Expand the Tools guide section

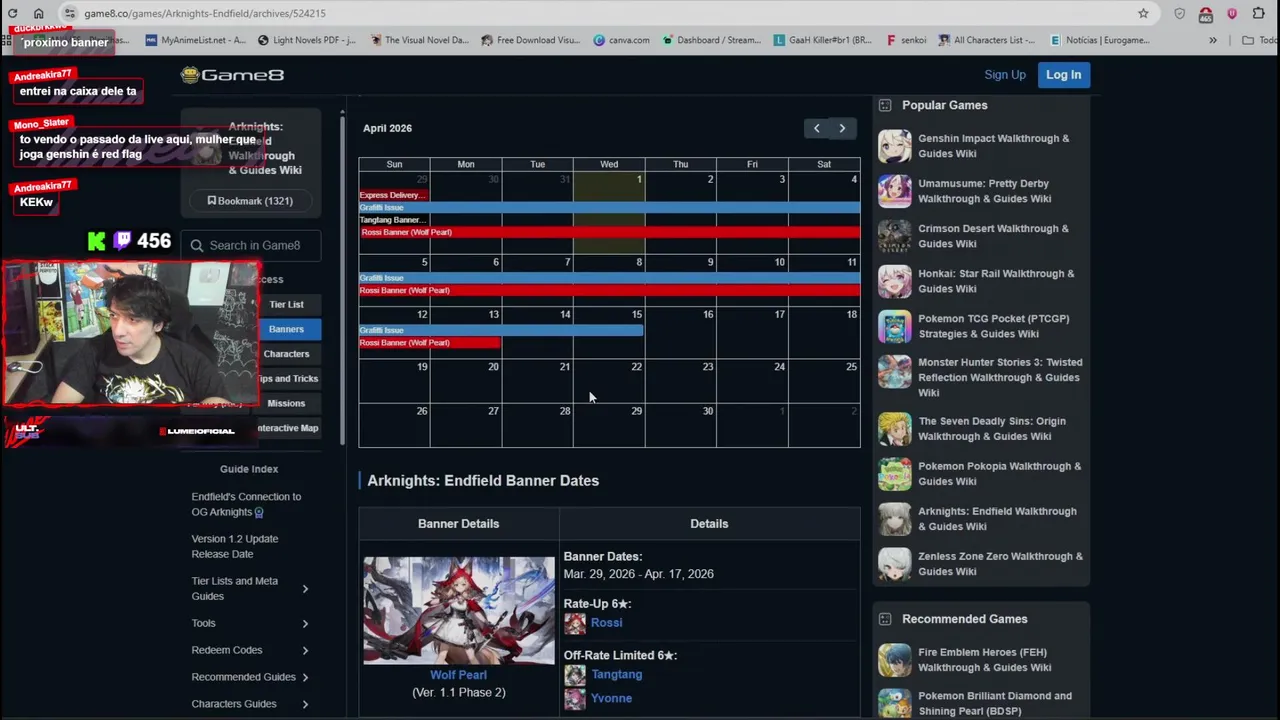tap(305, 624)
